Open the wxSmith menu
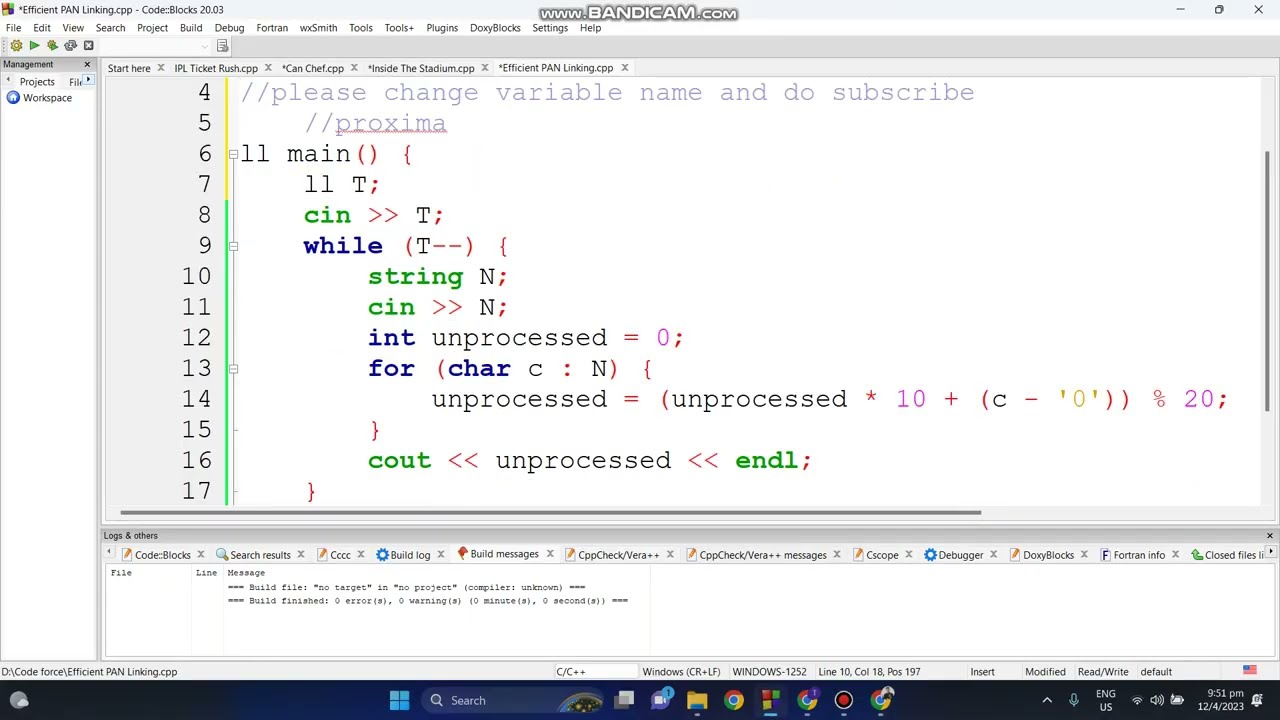The image size is (1280, 720). [318, 28]
